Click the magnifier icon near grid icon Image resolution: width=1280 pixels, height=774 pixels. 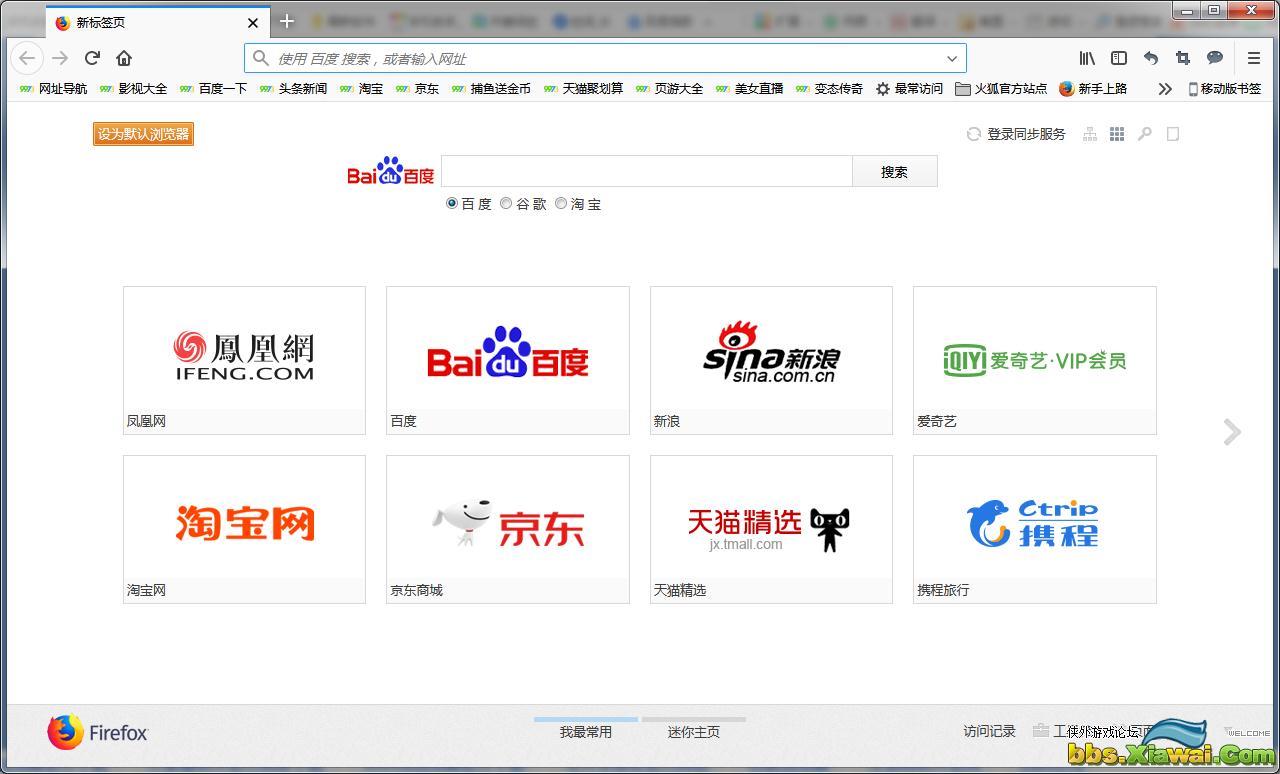pyautogui.click(x=1145, y=134)
